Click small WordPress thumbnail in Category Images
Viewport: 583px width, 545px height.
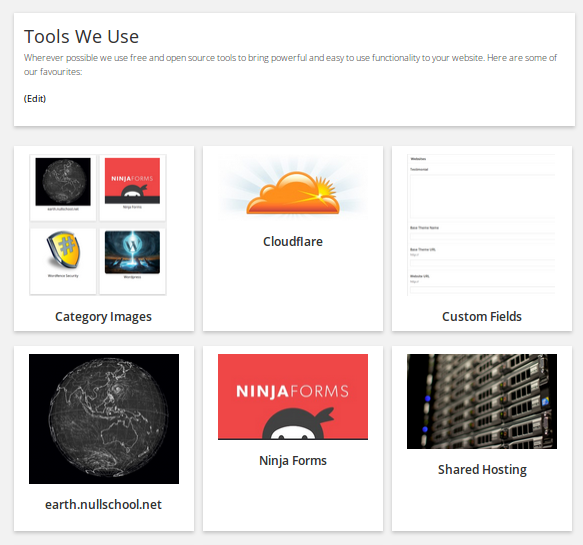coord(132,252)
